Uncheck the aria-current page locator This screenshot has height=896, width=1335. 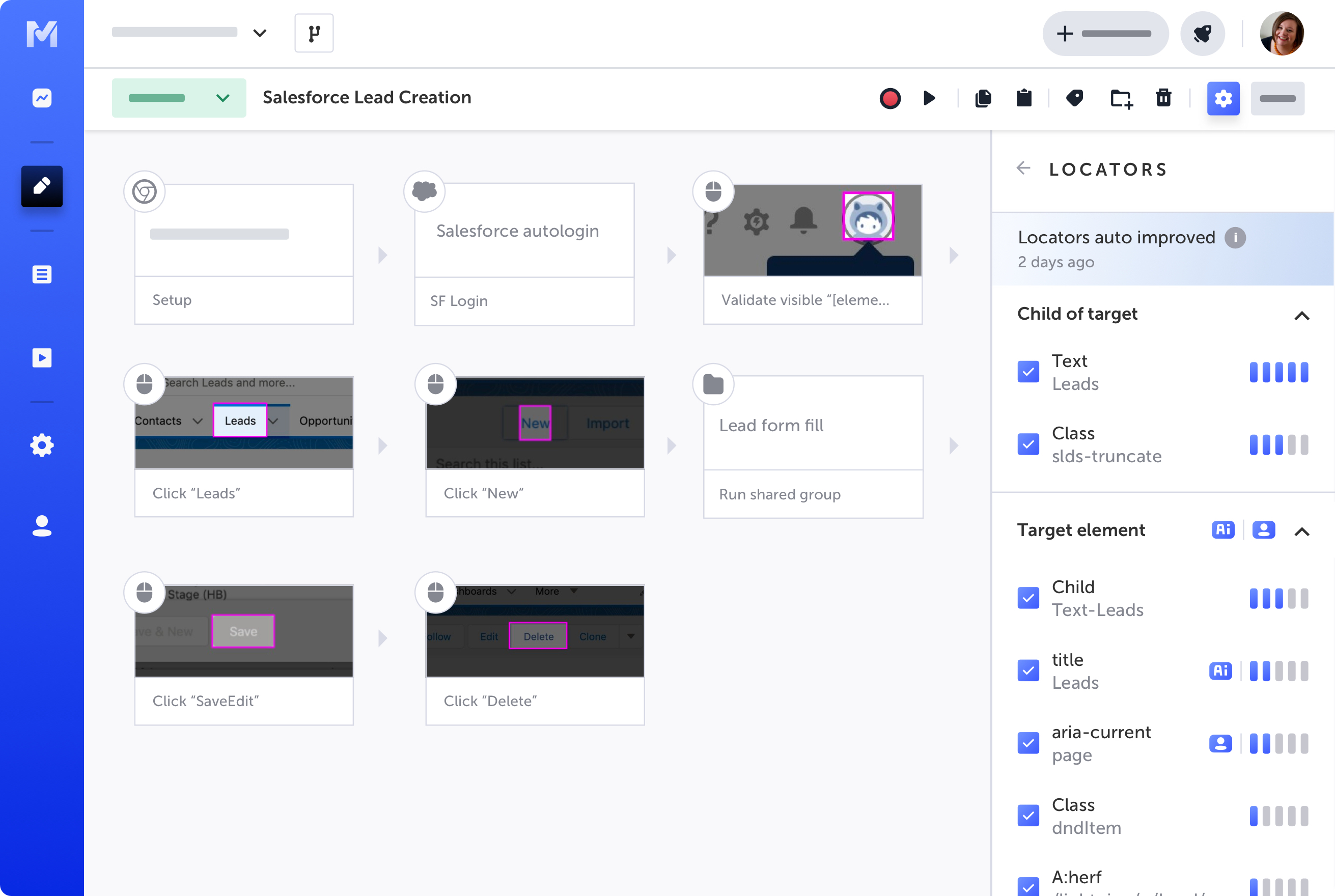pos(1028,743)
